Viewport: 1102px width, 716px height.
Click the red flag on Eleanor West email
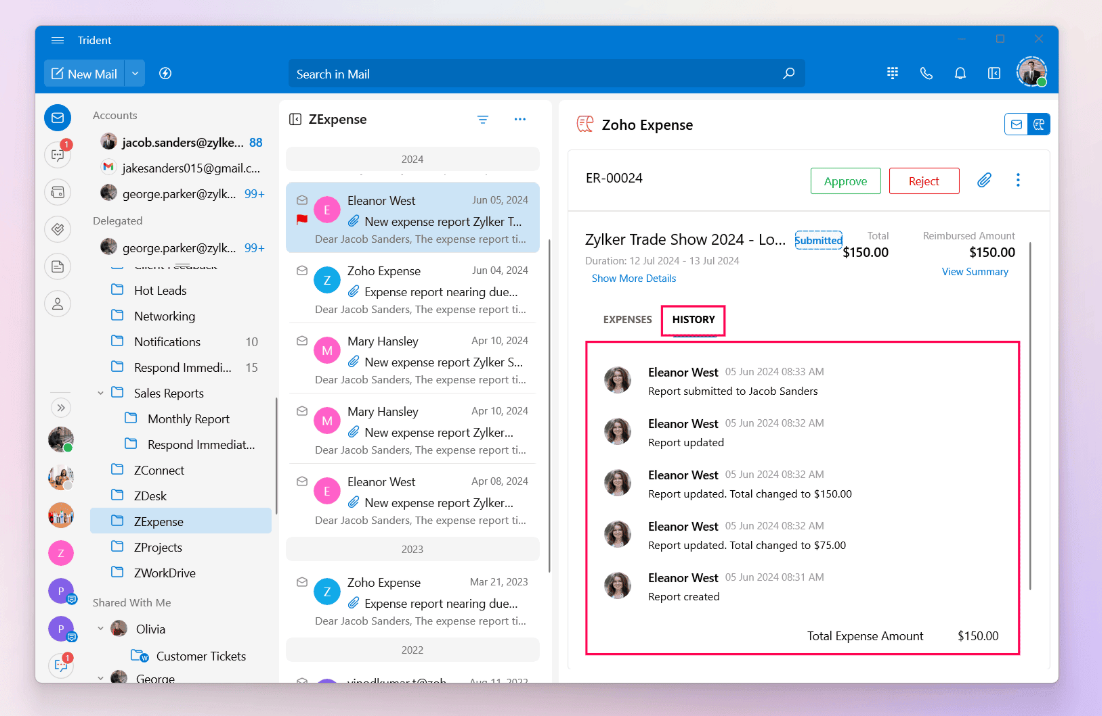(302, 220)
